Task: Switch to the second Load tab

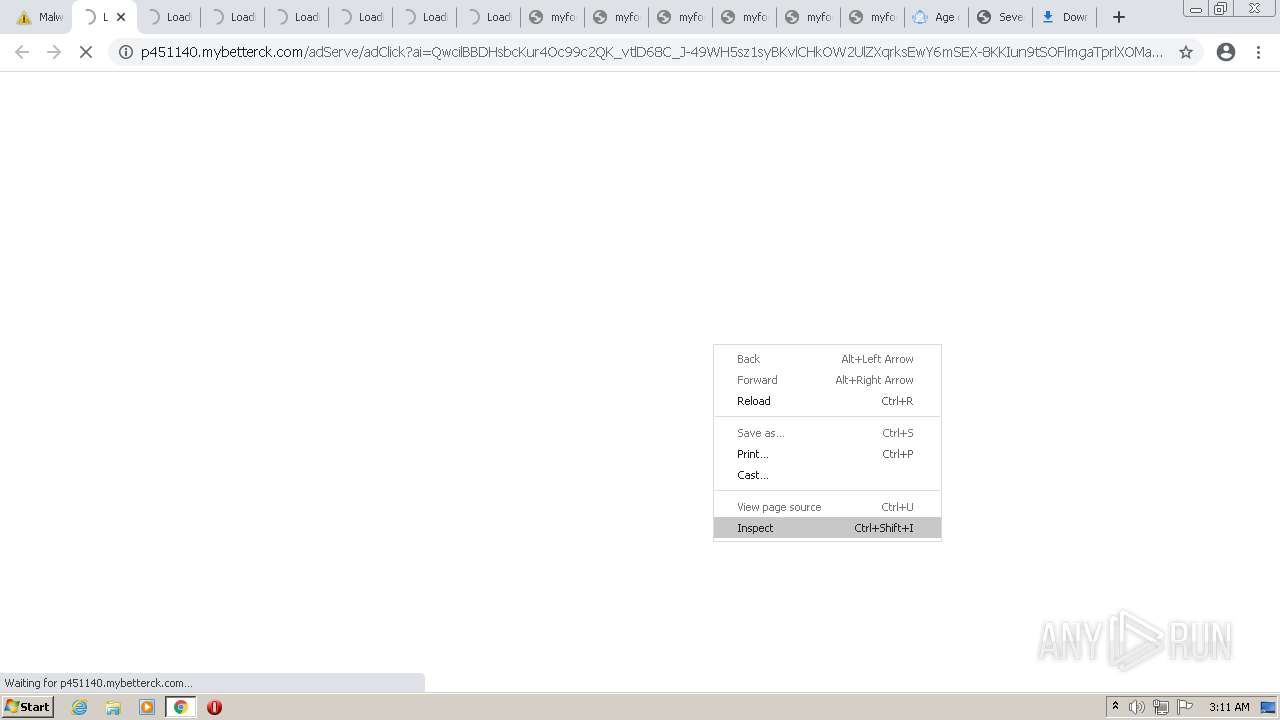Action: 231,17
